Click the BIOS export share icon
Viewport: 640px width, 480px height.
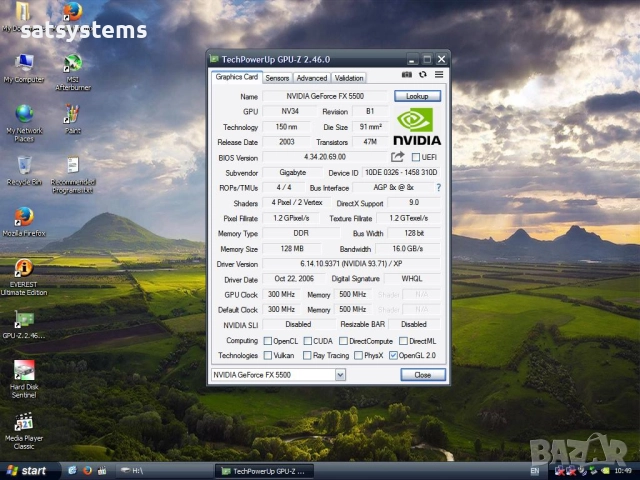[397, 157]
